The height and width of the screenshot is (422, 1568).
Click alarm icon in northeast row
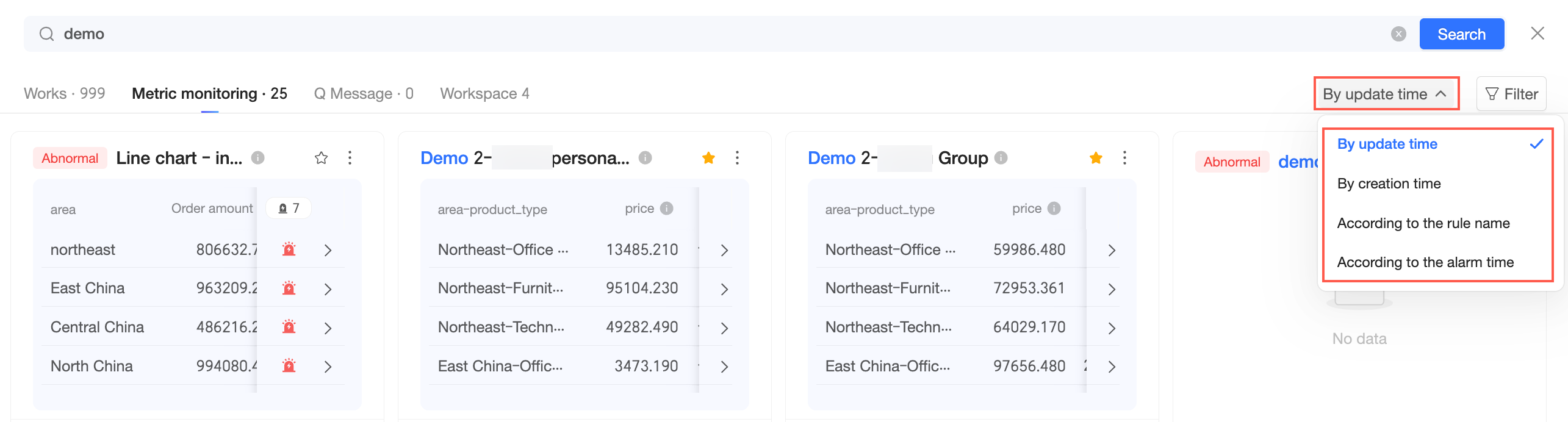click(x=289, y=249)
